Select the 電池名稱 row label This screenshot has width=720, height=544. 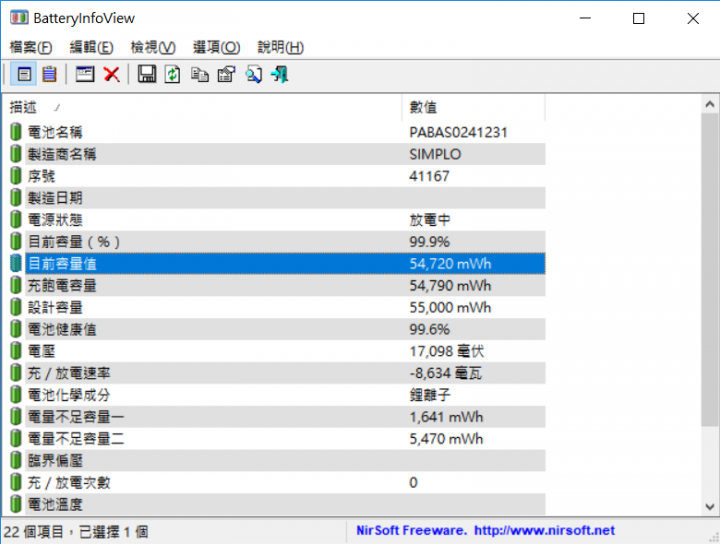click(55, 132)
